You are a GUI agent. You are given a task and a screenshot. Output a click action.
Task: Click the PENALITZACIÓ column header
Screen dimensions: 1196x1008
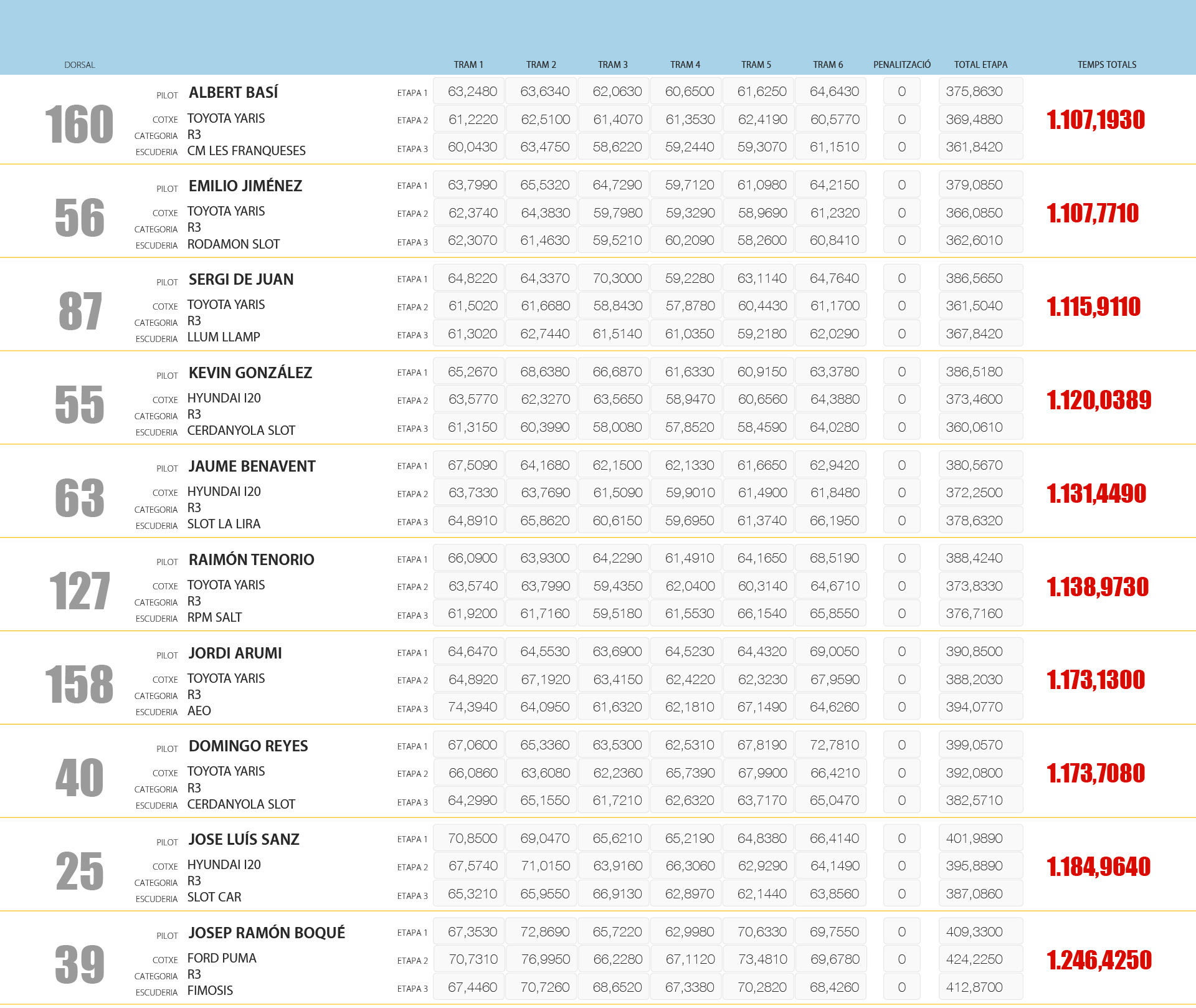click(x=901, y=65)
